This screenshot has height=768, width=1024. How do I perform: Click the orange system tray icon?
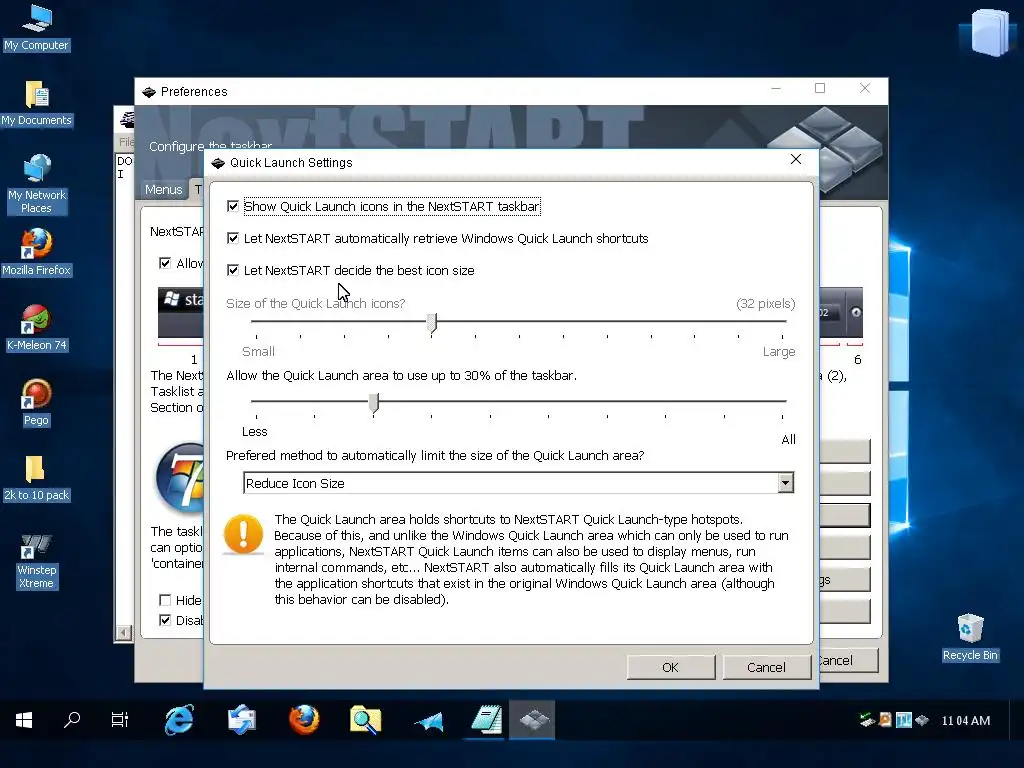pos(886,720)
